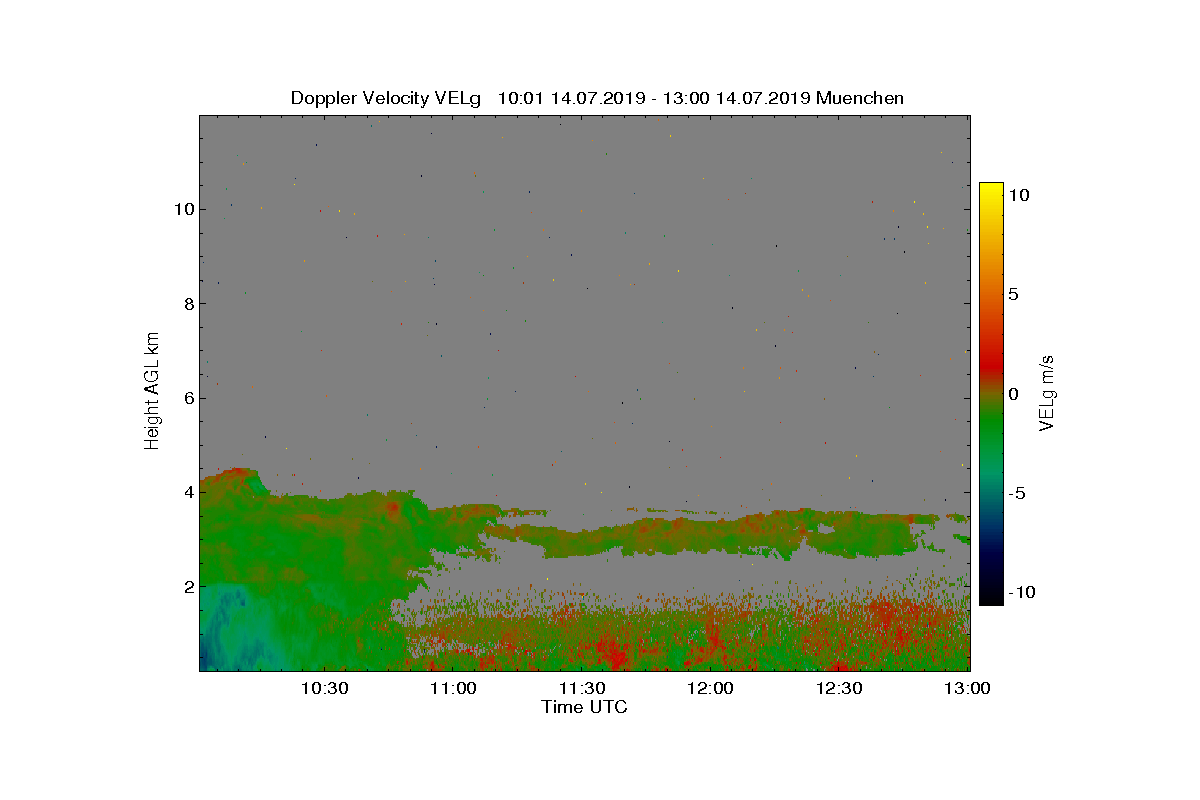Click the "VELg m/s" colorbar label
Image resolution: width=1200 pixels, height=800 pixels.
coord(1047,392)
